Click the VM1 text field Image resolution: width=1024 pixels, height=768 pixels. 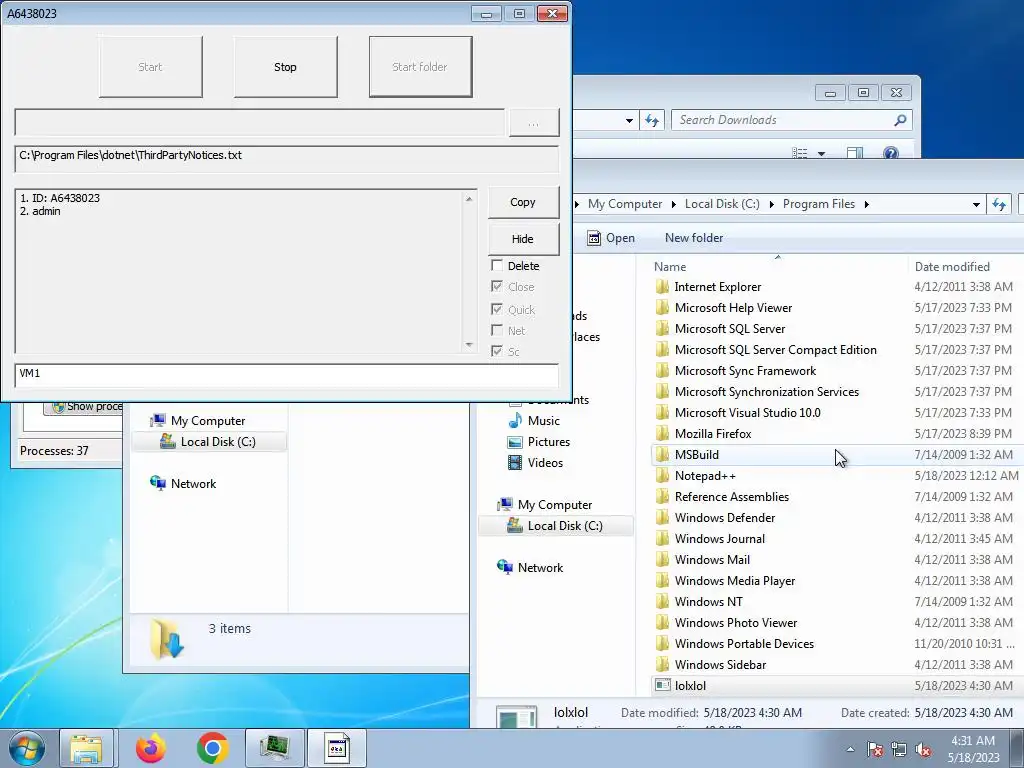[287, 375]
